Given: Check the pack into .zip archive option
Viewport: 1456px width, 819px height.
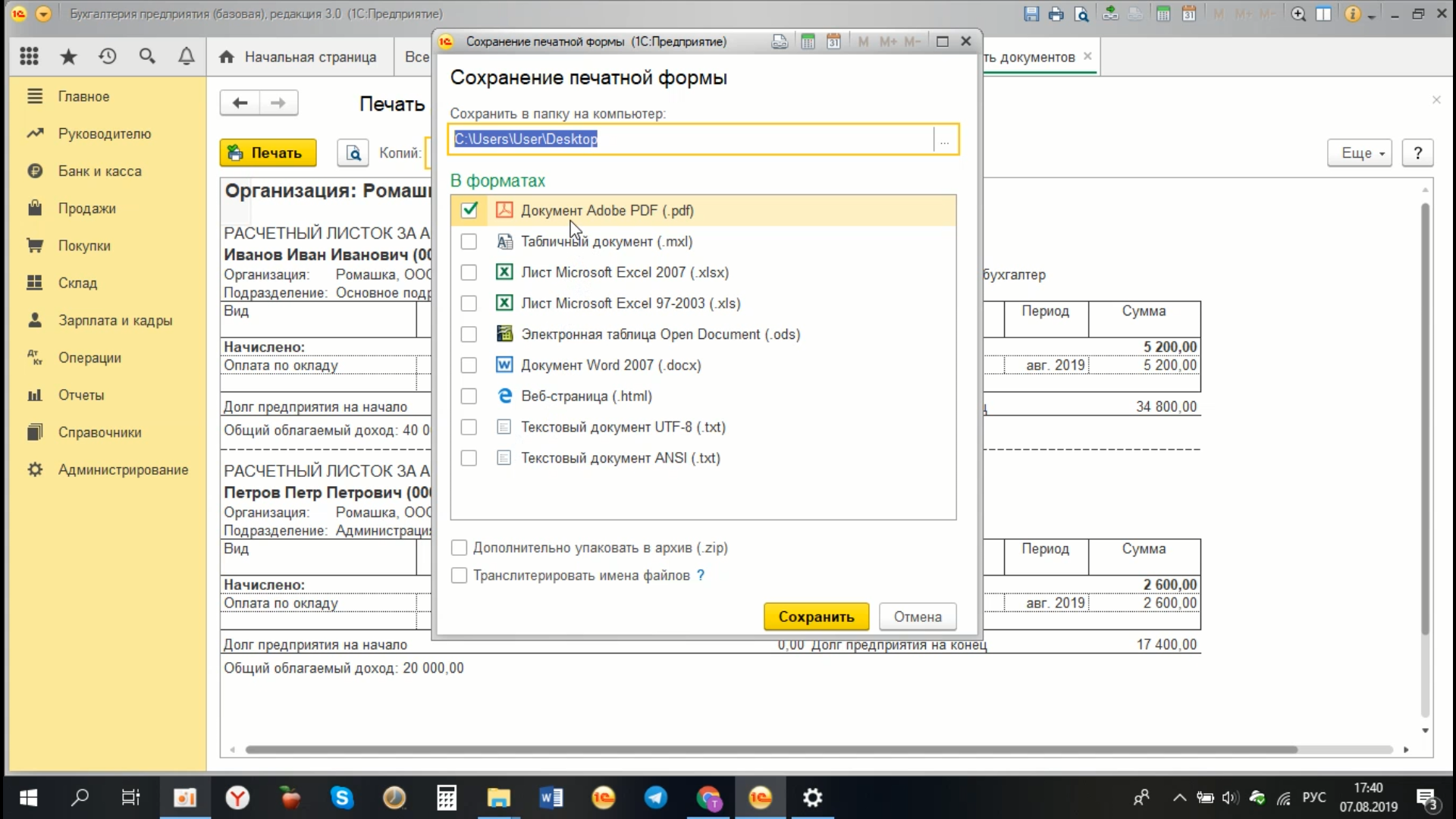Looking at the screenshot, I should [460, 548].
